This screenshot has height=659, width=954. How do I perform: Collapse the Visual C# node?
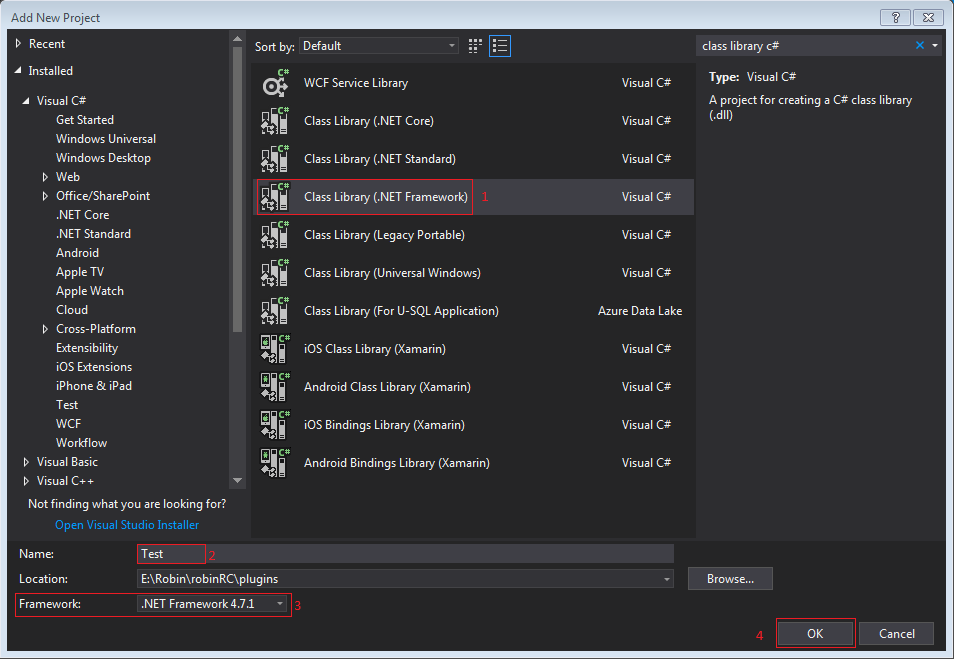26,101
